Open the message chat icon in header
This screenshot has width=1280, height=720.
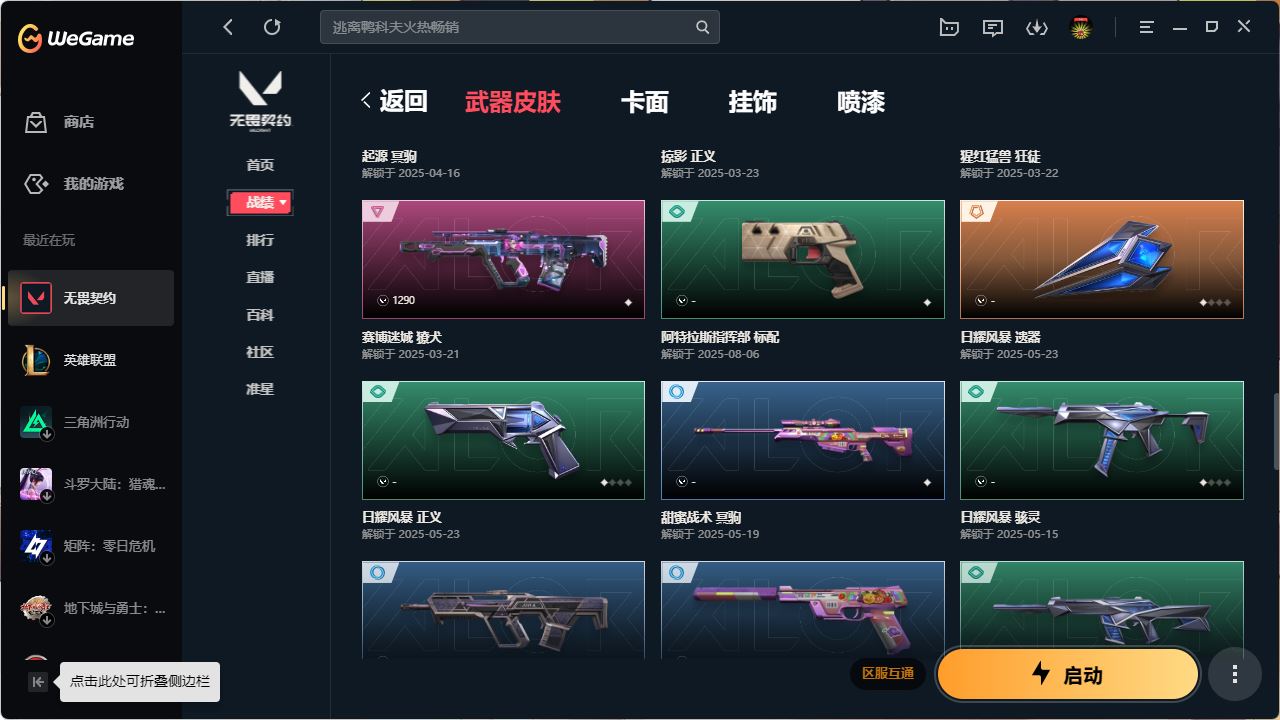[993, 28]
